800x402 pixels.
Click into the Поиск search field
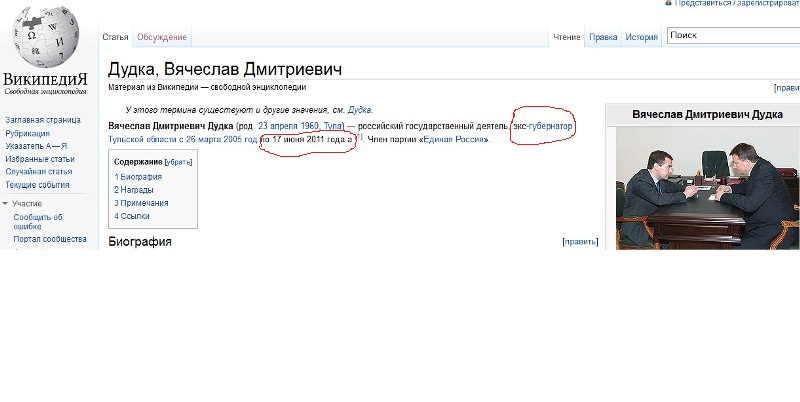(730, 36)
